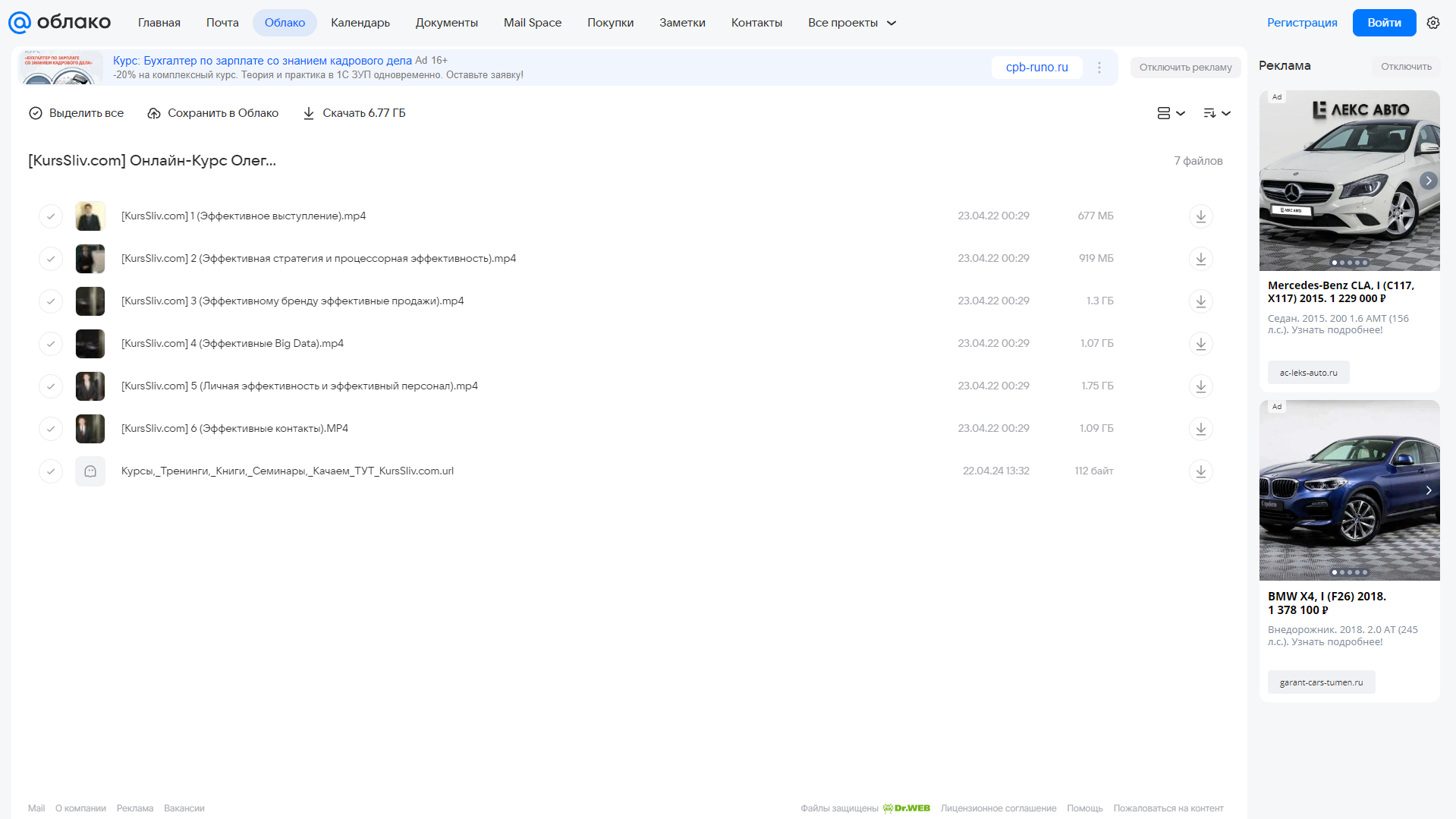Screen dimensions: 1456x819
Task: Open the Почта tab
Action: coord(222,23)
